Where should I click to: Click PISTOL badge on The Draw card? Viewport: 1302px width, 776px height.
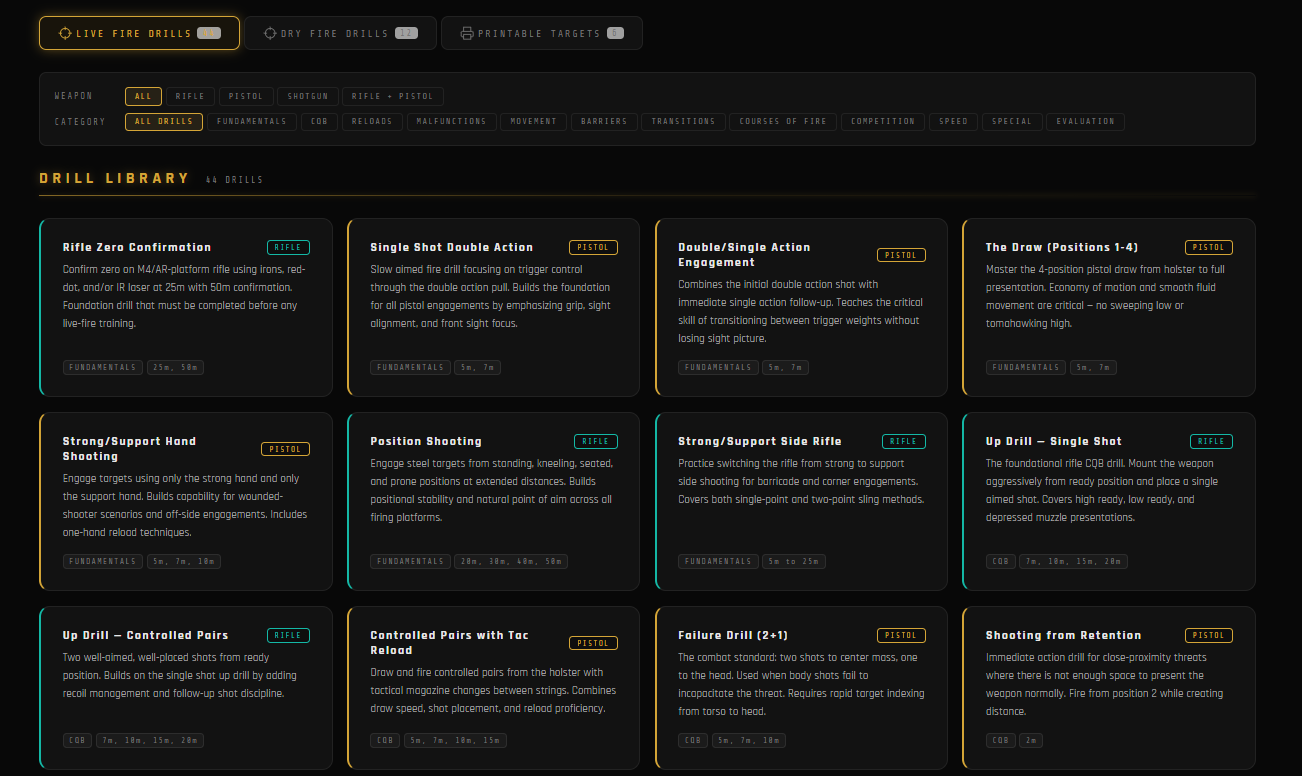1209,247
